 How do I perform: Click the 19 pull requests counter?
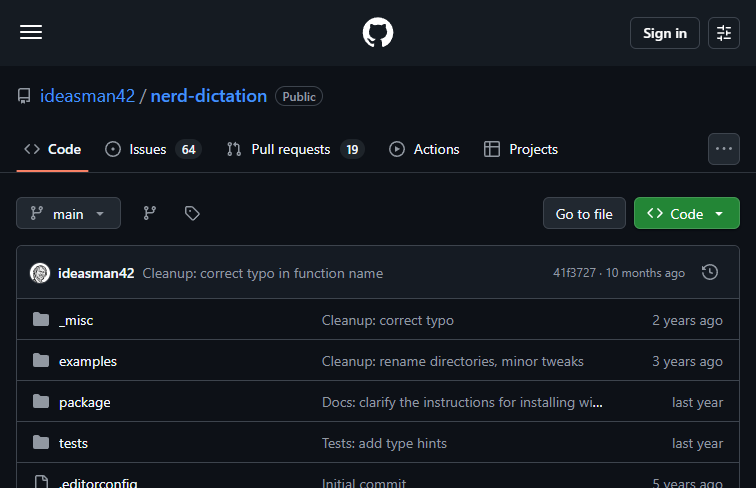coord(352,149)
